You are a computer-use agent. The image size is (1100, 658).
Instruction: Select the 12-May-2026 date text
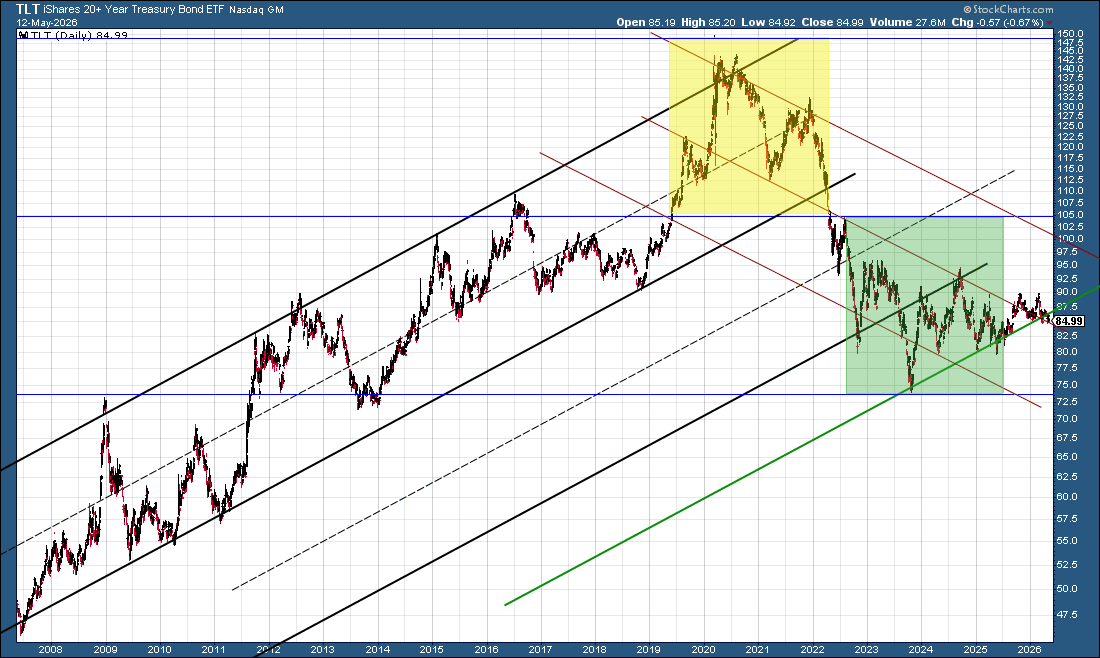pos(47,22)
